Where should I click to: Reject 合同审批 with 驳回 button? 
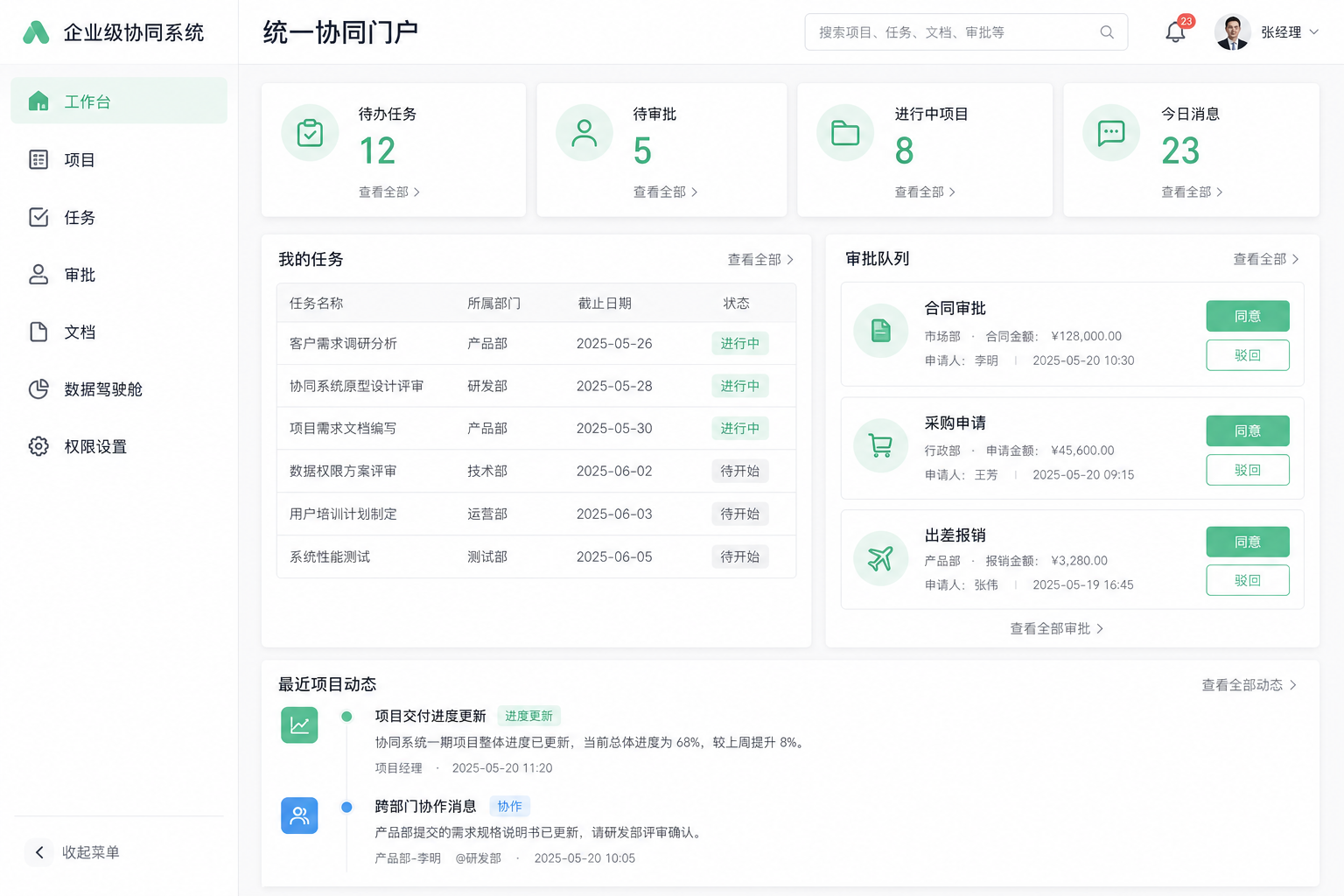coord(1248,355)
